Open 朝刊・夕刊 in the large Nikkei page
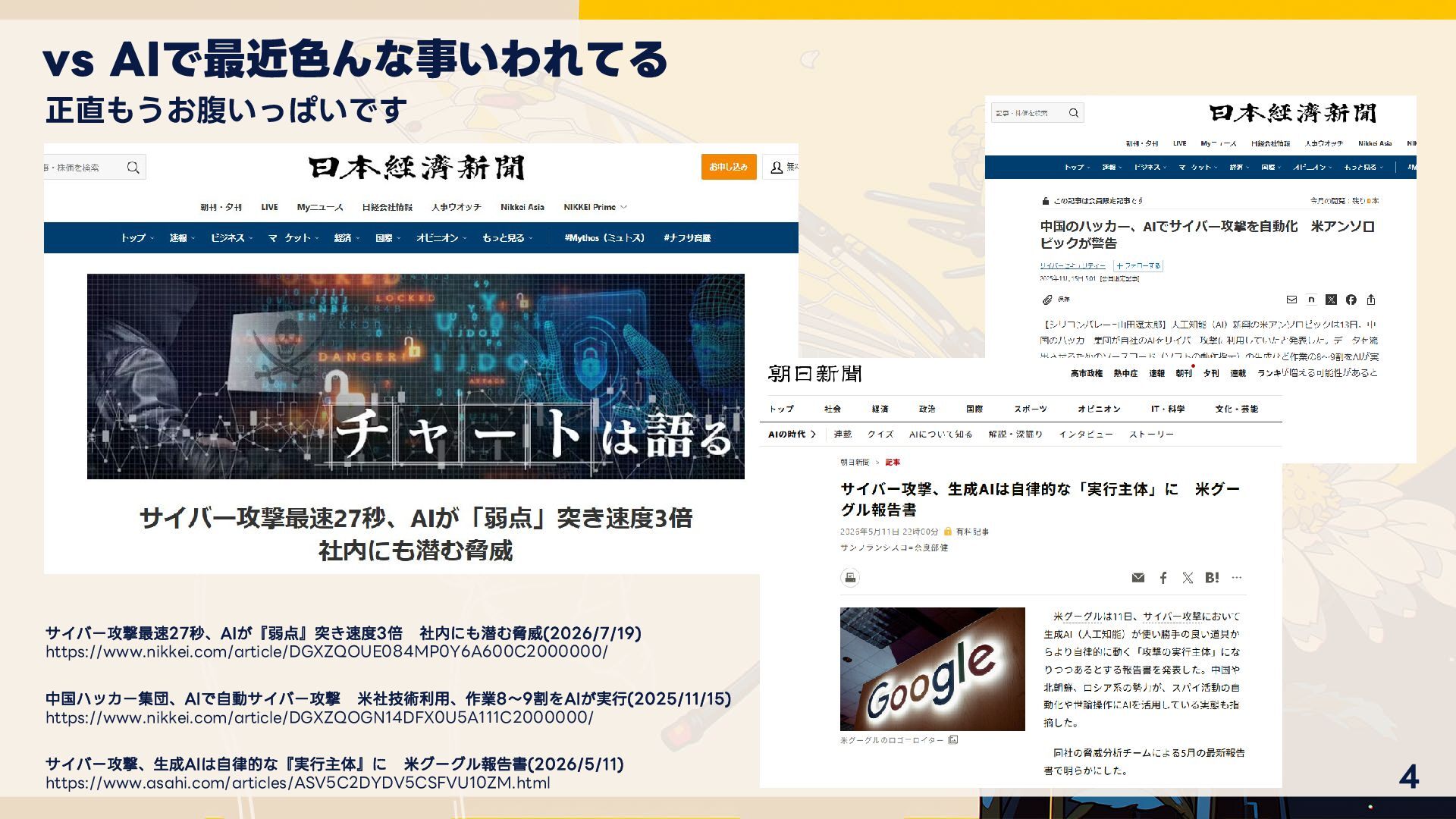The height and width of the screenshot is (819, 1456). [221, 207]
